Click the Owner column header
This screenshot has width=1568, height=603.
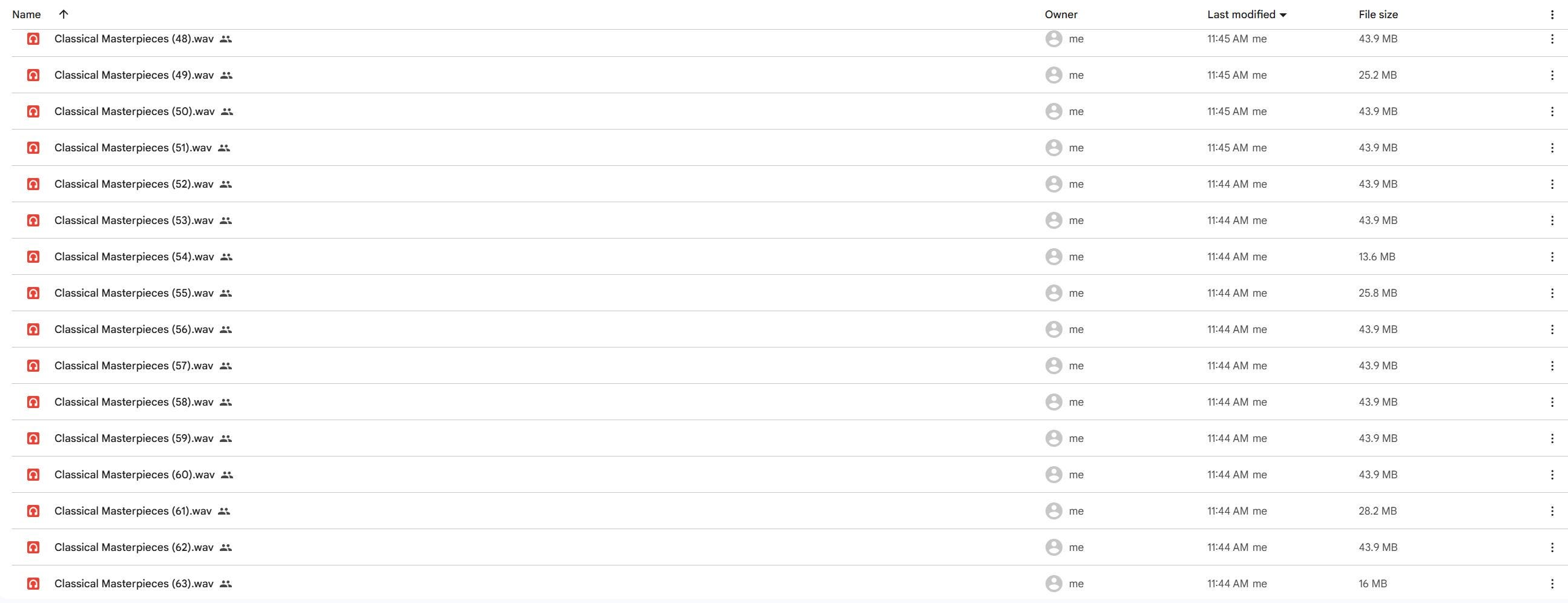tap(1061, 14)
